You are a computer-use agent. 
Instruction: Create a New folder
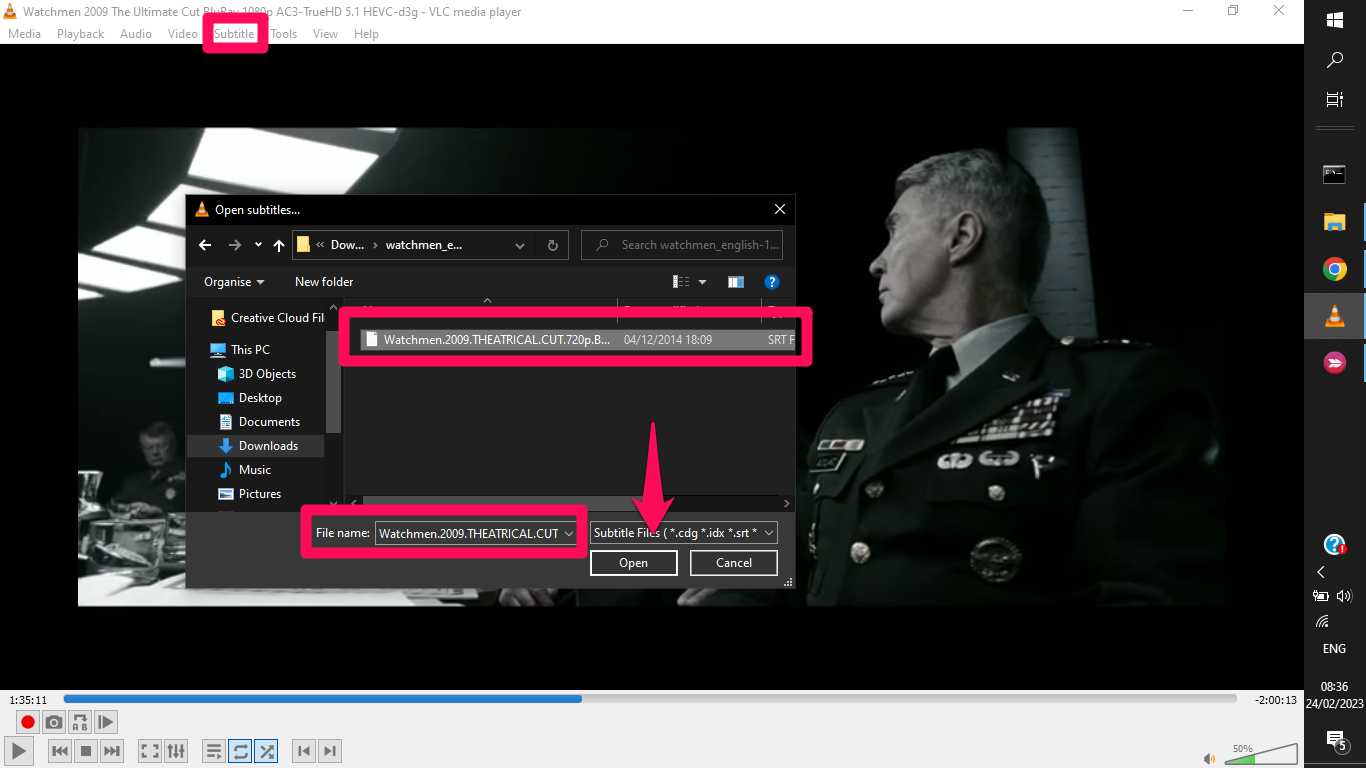coord(324,282)
